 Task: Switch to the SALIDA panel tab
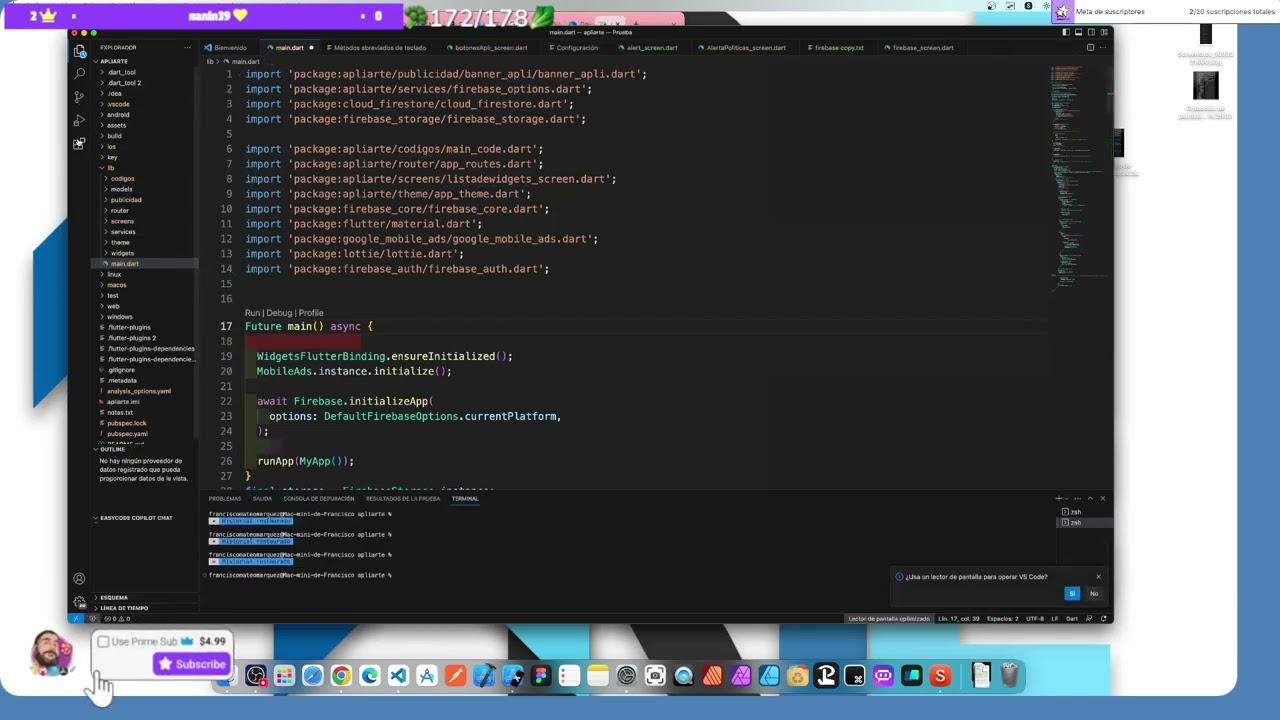point(262,498)
